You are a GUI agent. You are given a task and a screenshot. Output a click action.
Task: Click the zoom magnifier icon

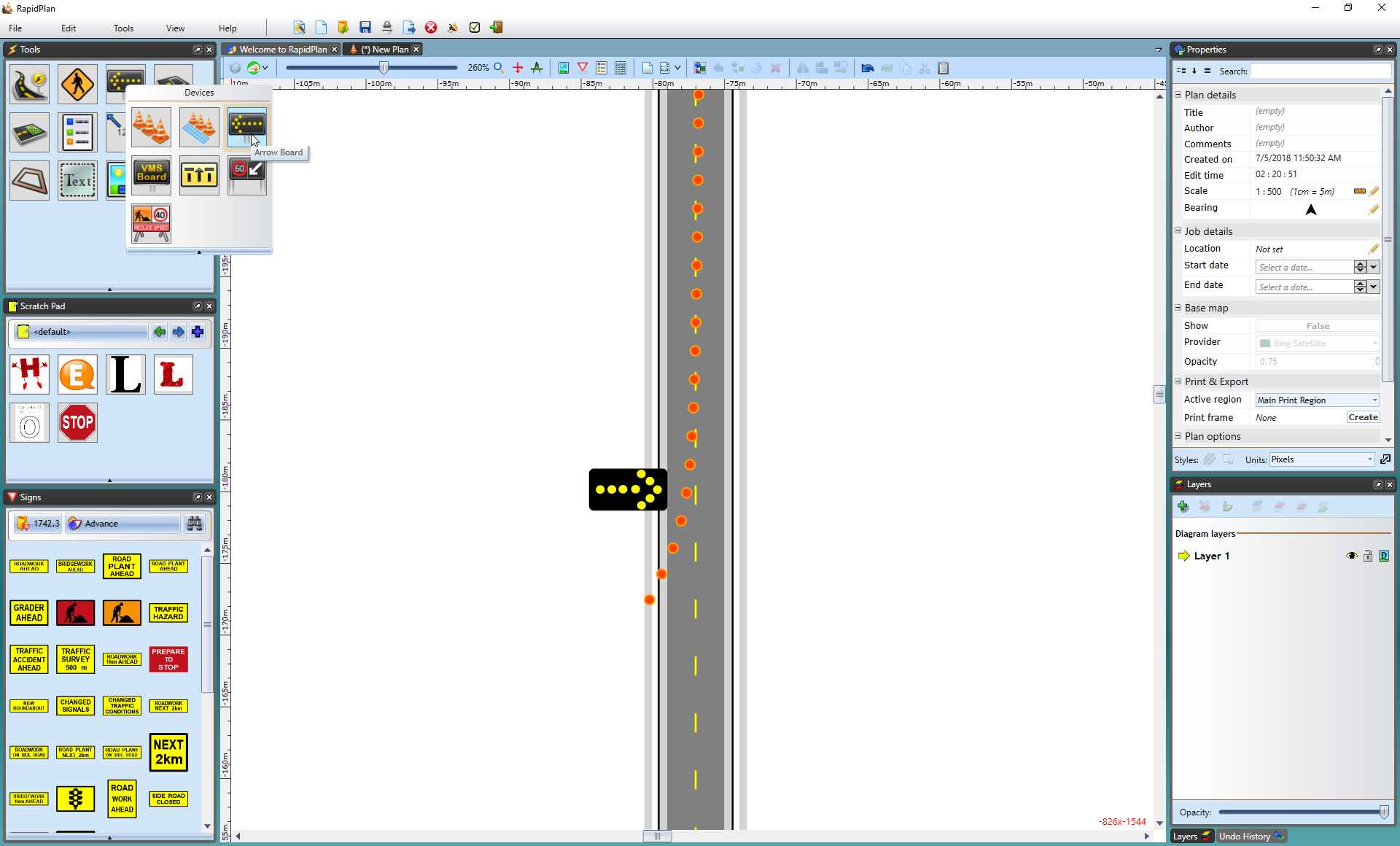coord(499,68)
